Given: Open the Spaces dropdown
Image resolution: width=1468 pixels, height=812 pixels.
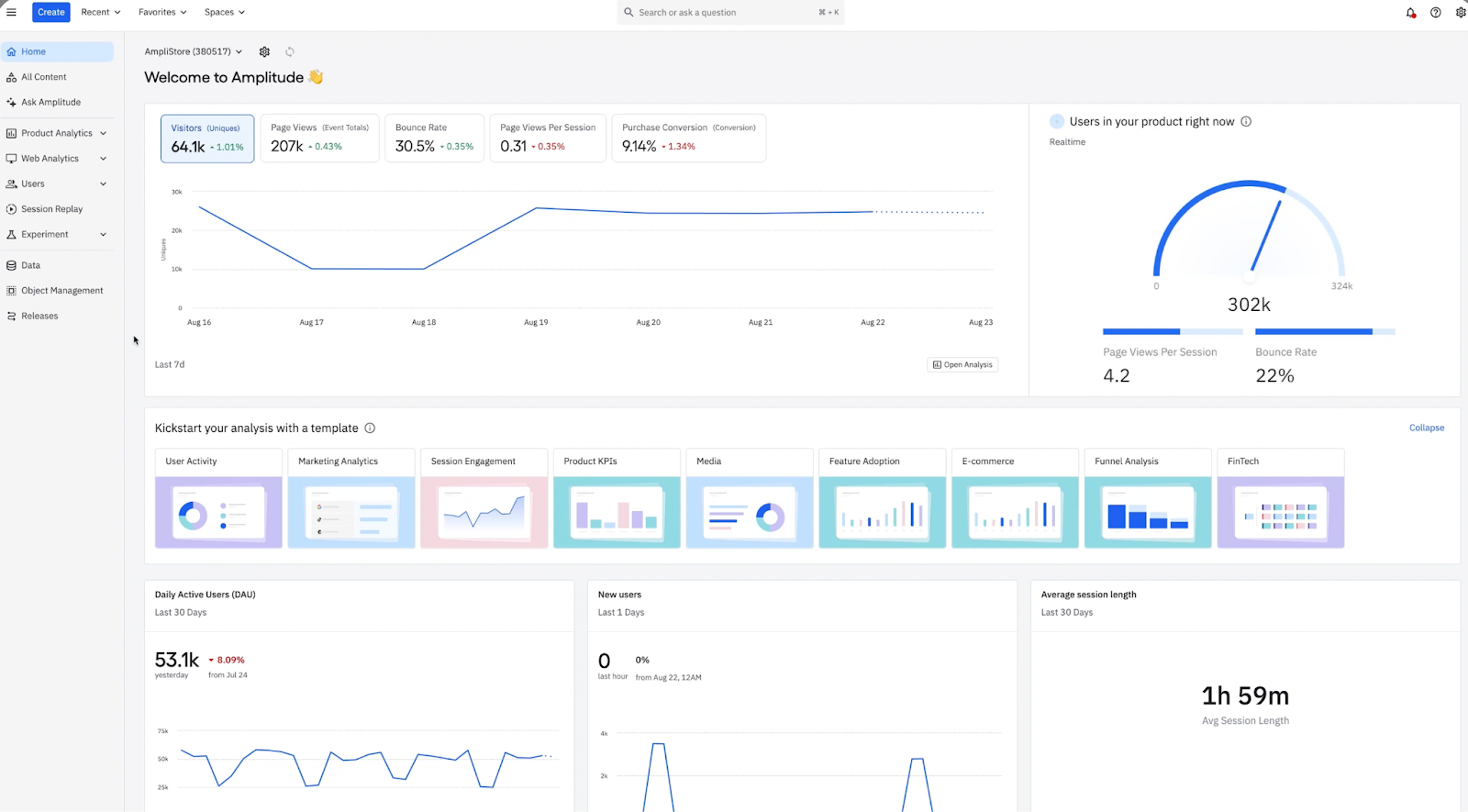Looking at the screenshot, I should pos(225,12).
